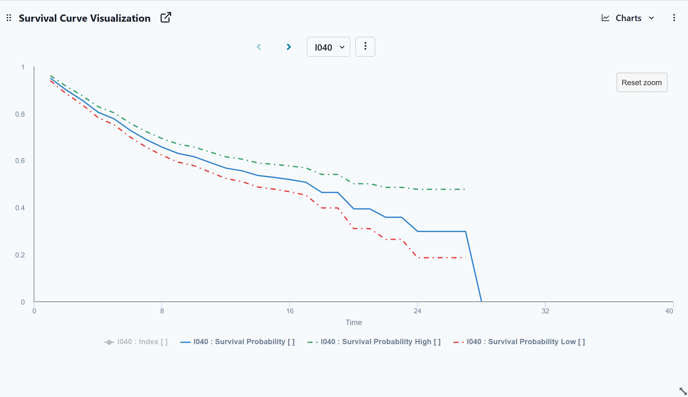Click the chevron arrow next to Charts

point(652,18)
